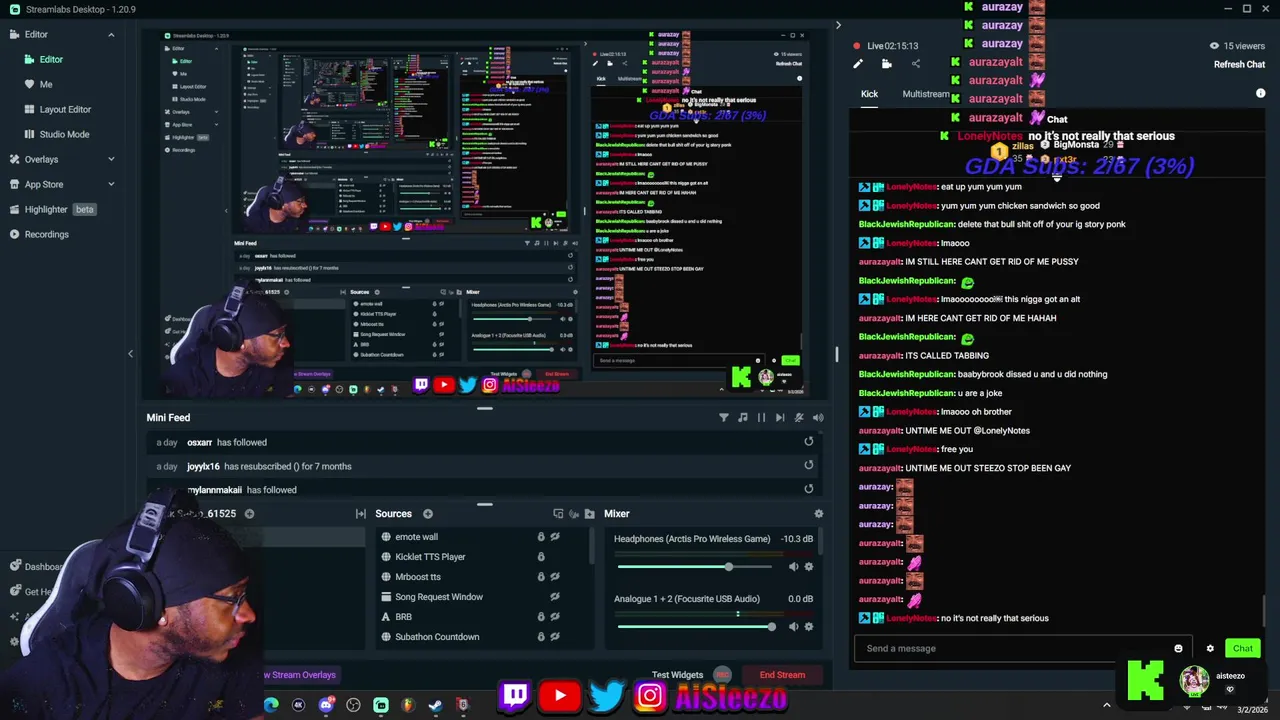1280x720 pixels.
Task: Open settings gear for Analogue 1 + 2 source
Action: point(809,627)
